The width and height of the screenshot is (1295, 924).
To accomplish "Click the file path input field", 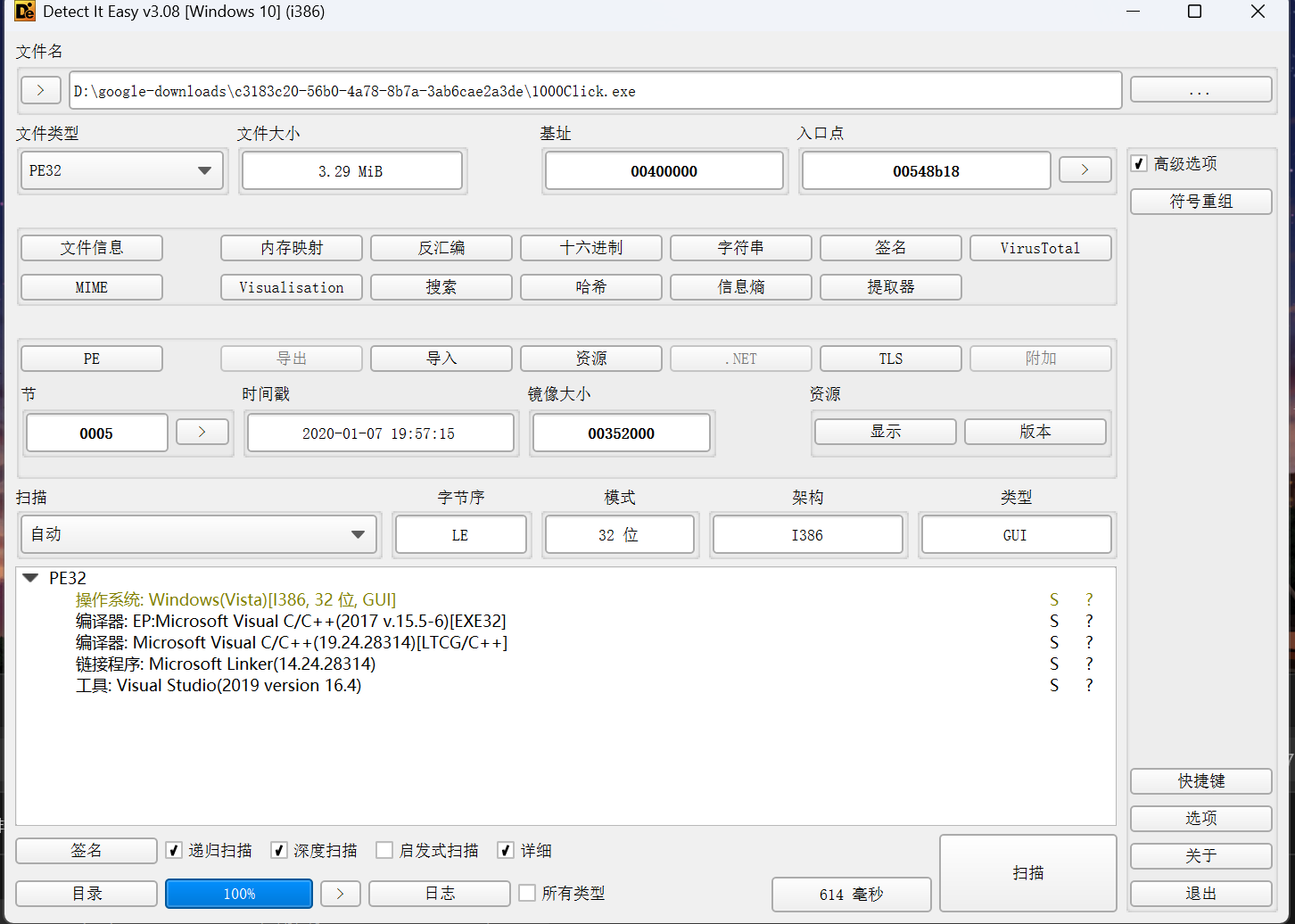I will click(x=595, y=90).
